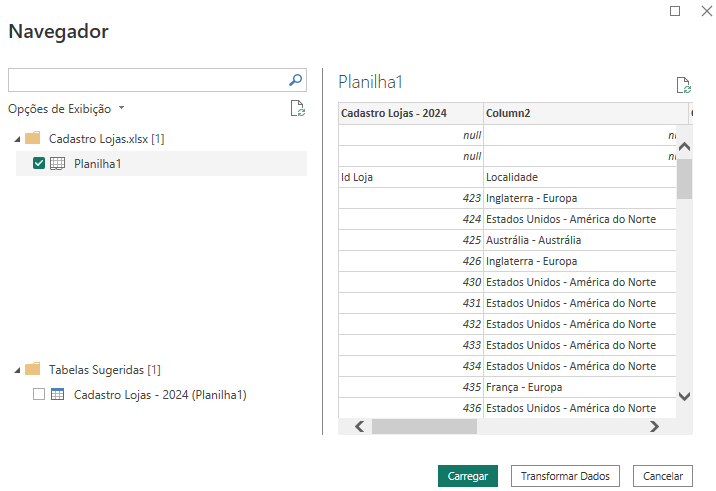The height and width of the screenshot is (491, 716).
Task: Maximize the Navegador window
Action: (675, 11)
